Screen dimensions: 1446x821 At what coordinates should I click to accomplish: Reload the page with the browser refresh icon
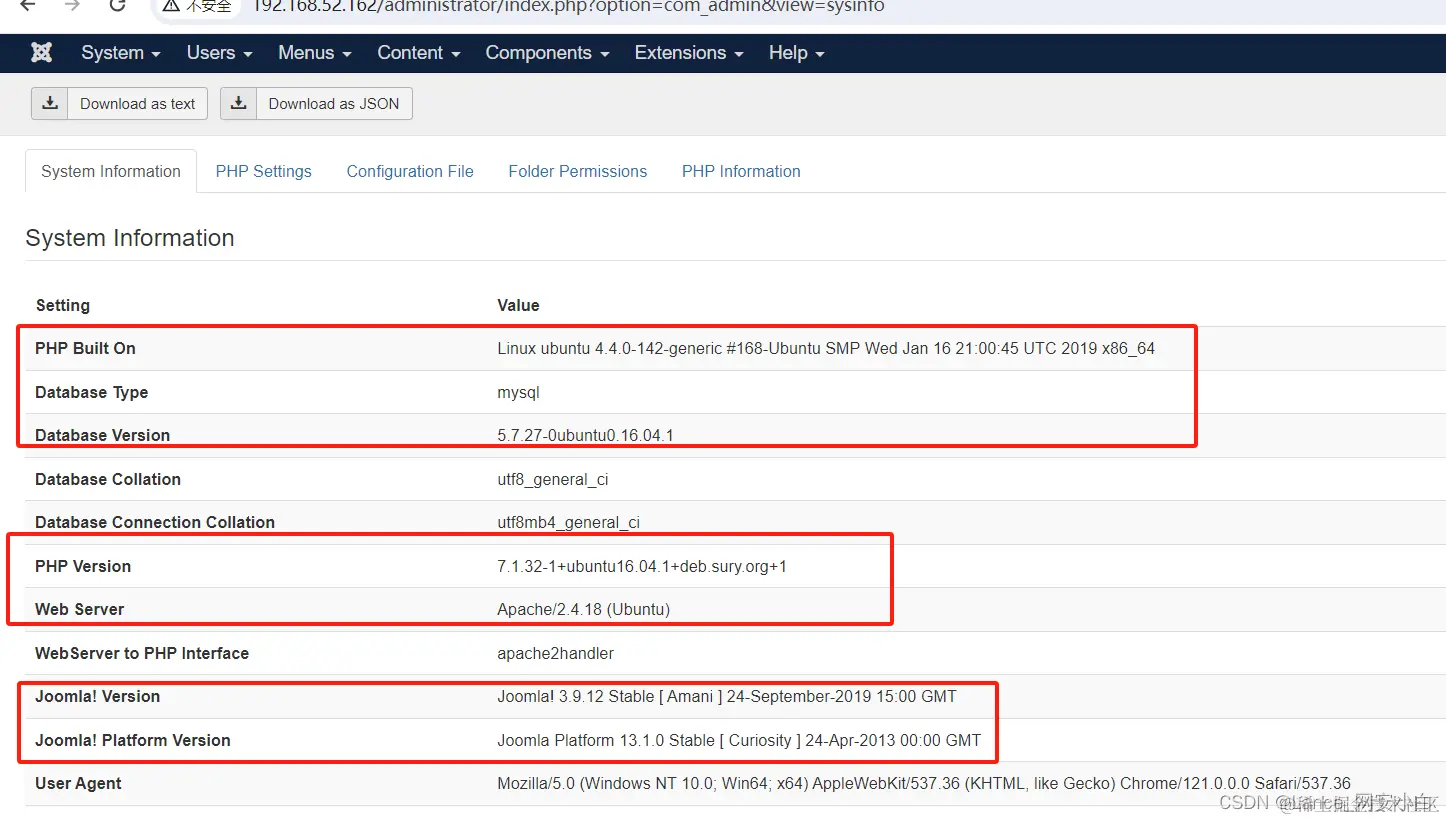tap(117, 5)
